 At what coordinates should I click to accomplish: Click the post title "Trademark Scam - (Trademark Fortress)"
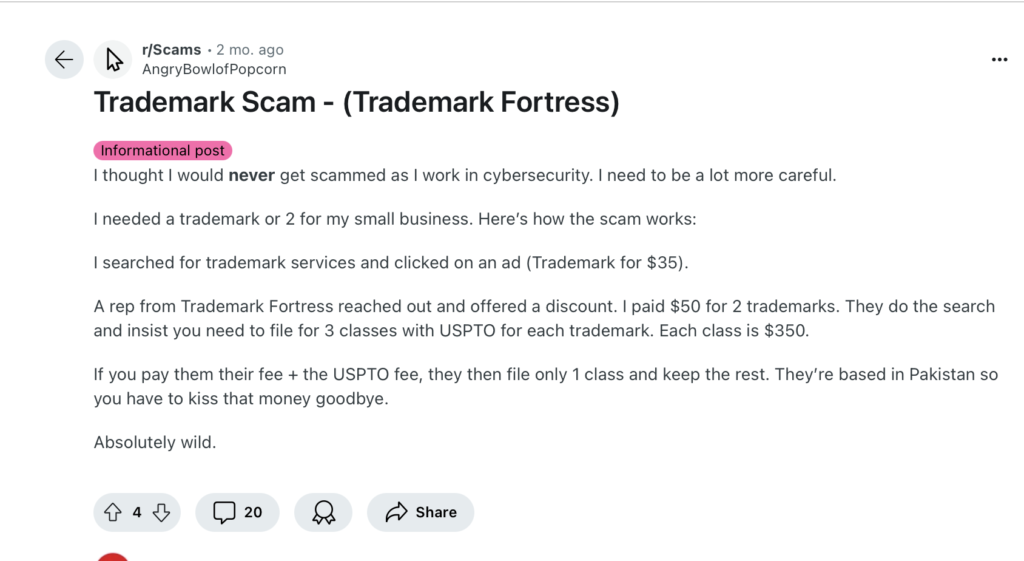tap(356, 102)
